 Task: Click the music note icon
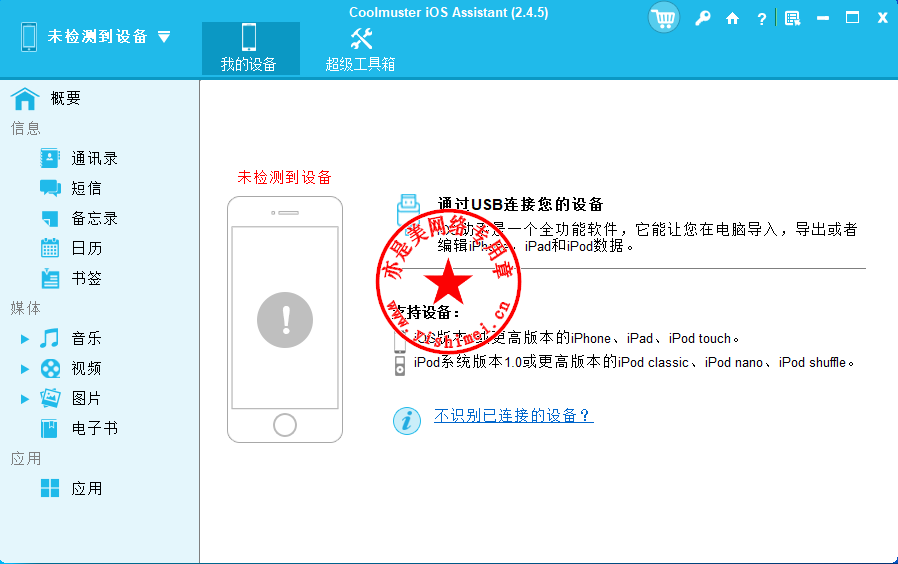50,338
